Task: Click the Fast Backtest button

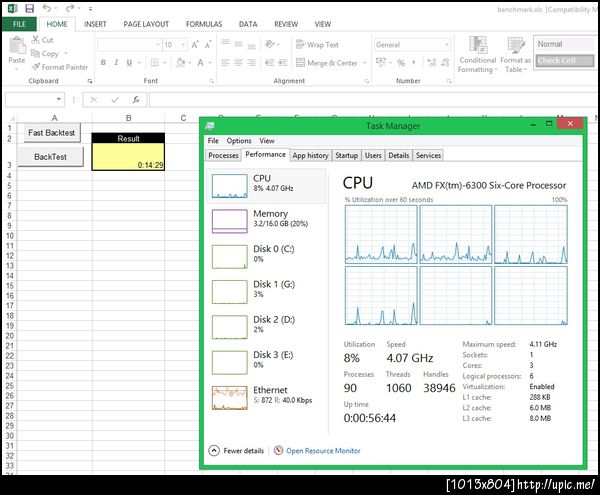Action: click(x=52, y=133)
